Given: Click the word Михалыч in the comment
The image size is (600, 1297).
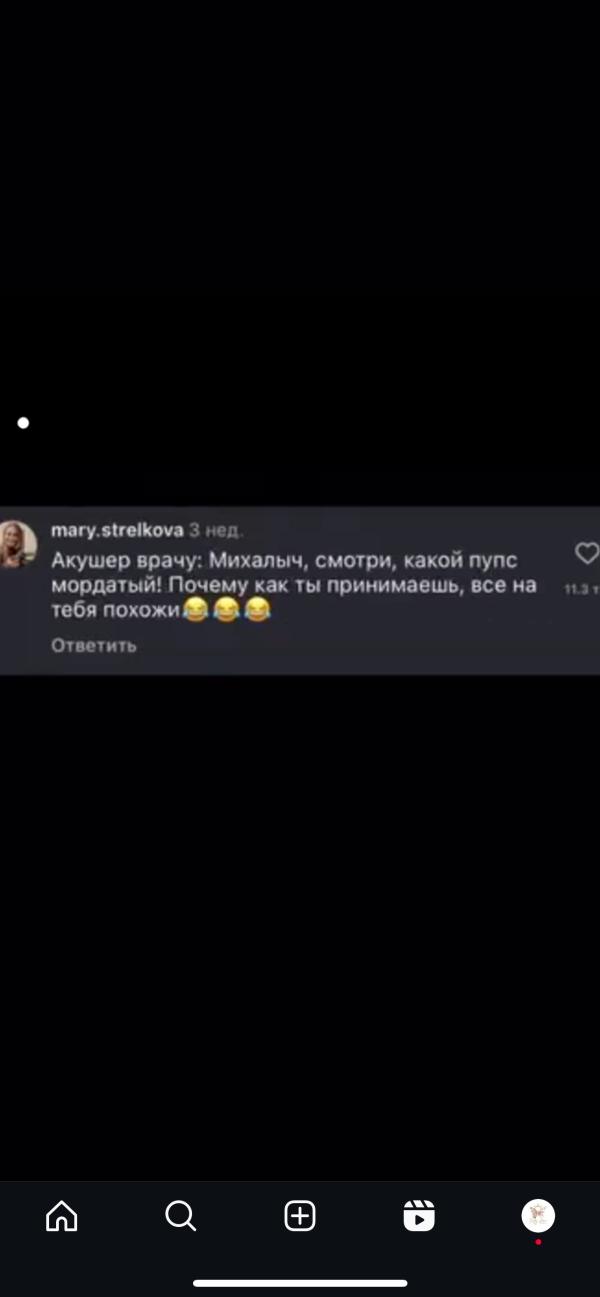Looking at the screenshot, I should [x=256, y=560].
